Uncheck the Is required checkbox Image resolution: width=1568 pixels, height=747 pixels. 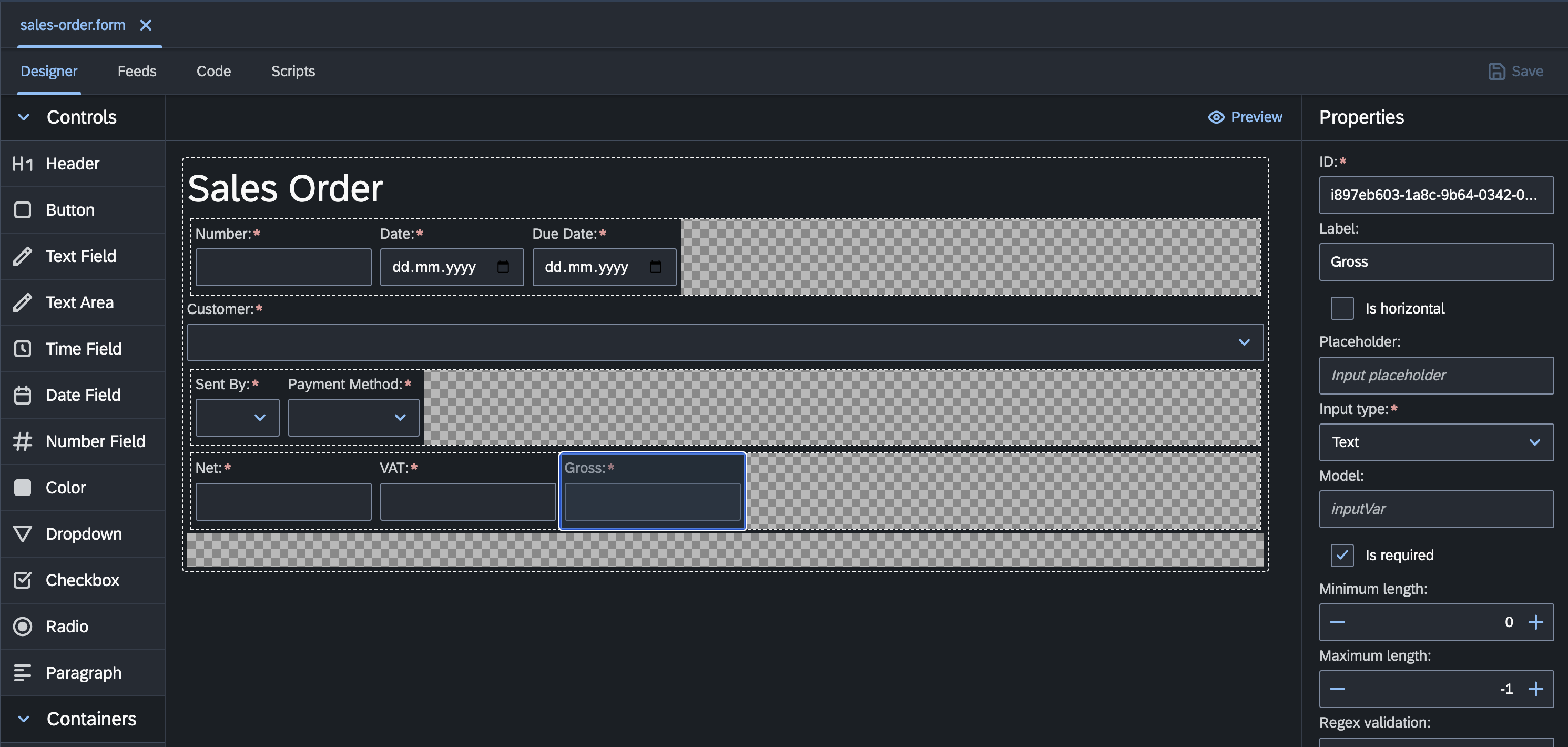click(1342, 555)
